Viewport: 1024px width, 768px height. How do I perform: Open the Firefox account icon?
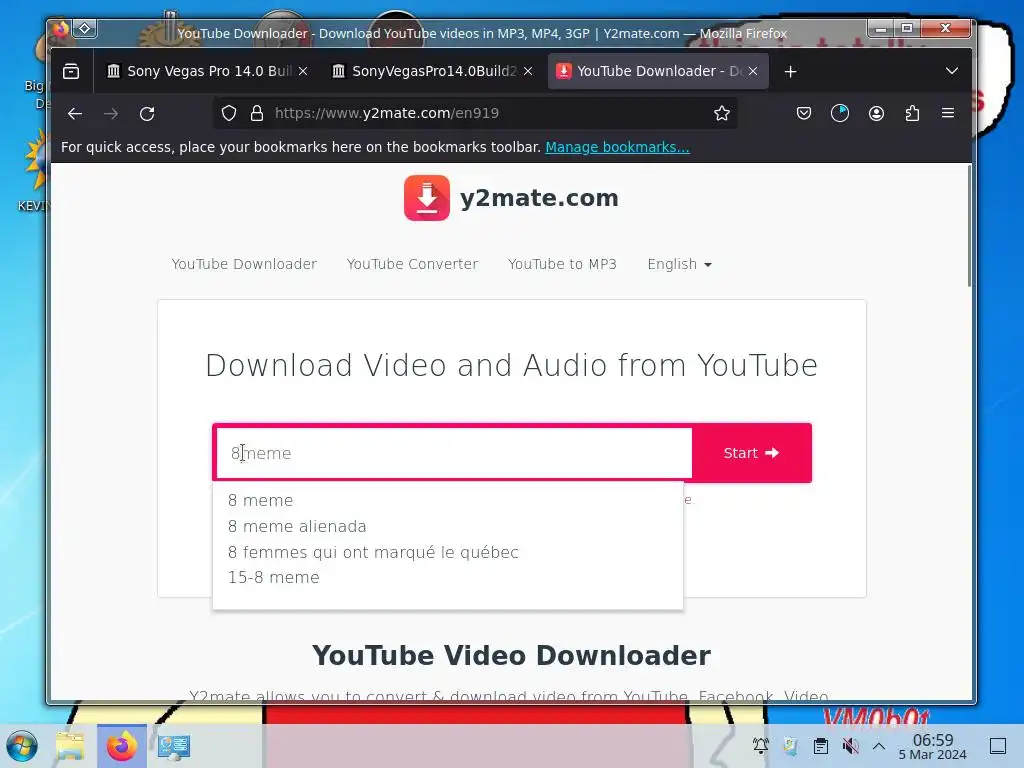click(x=876, y=114)
